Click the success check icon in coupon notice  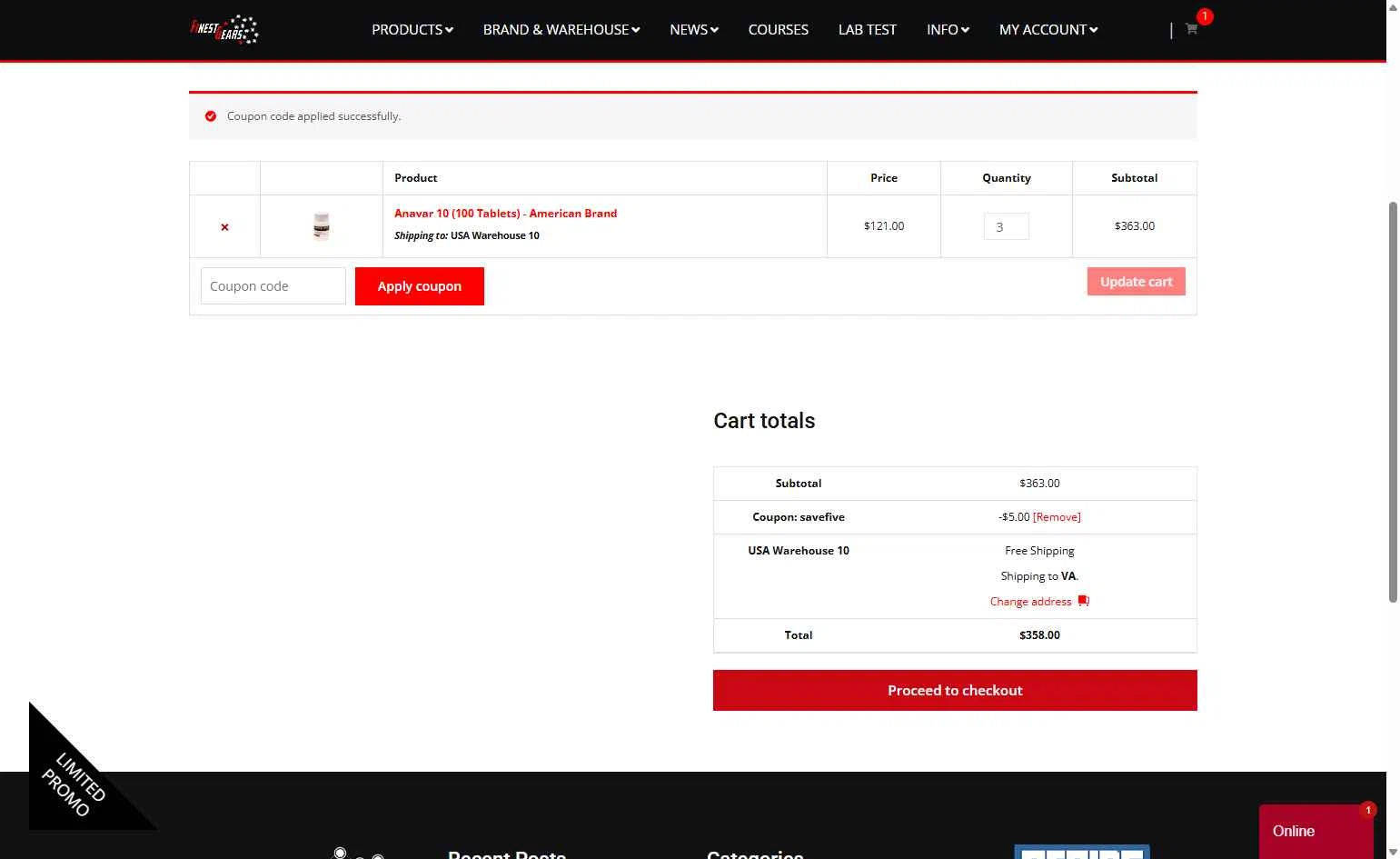click(x=211, y=116)
